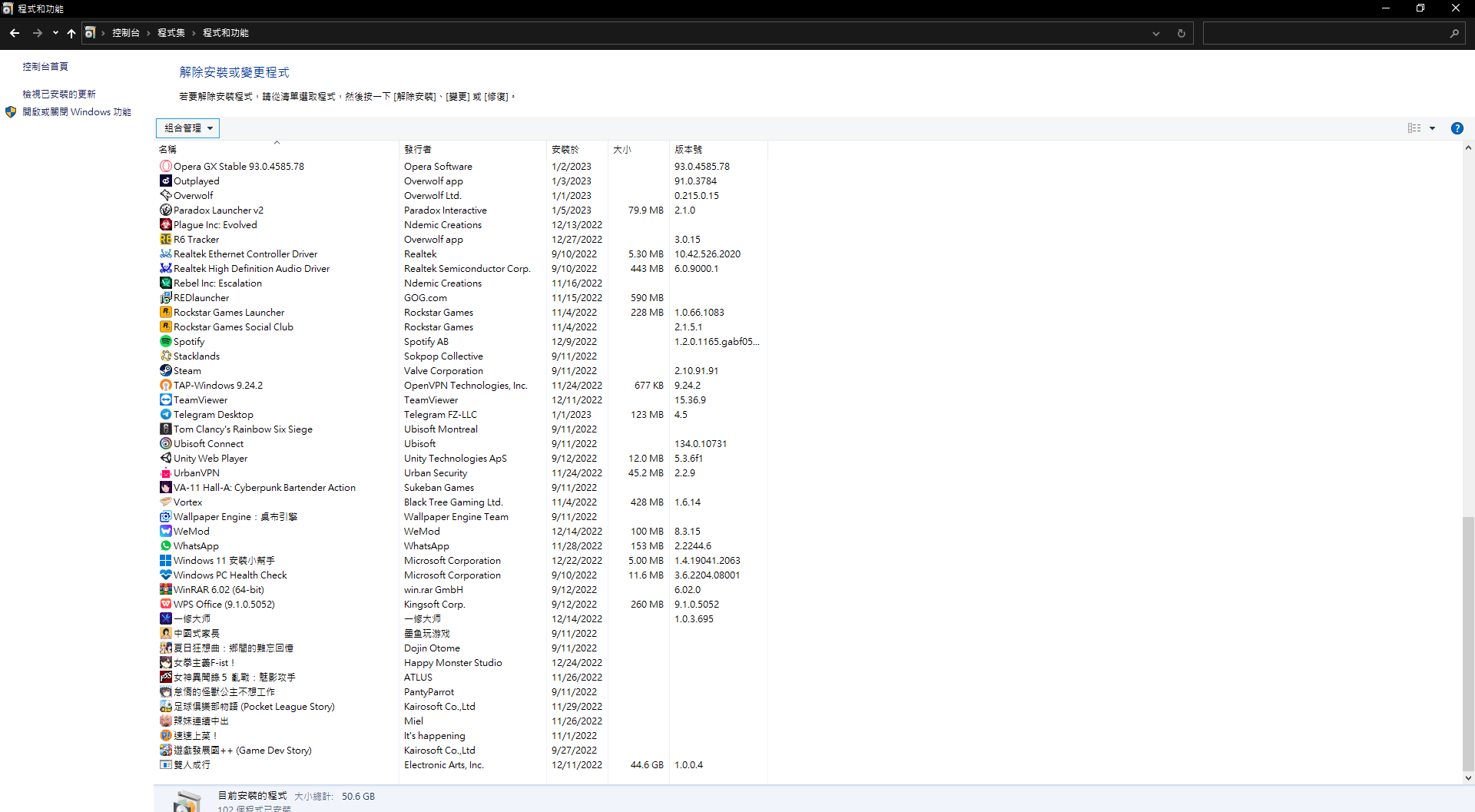
Task: Sort the list by 發行者 column
Action: click(473, 149)
